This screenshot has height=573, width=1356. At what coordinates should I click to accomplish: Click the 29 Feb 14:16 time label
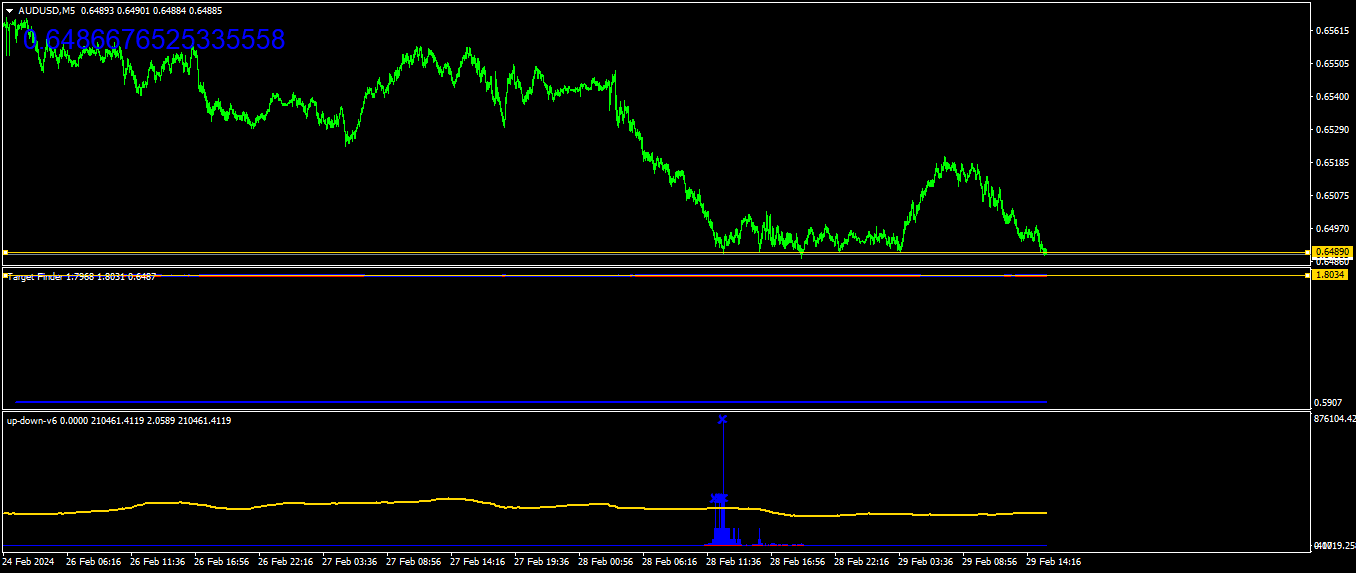[1055, 562]
